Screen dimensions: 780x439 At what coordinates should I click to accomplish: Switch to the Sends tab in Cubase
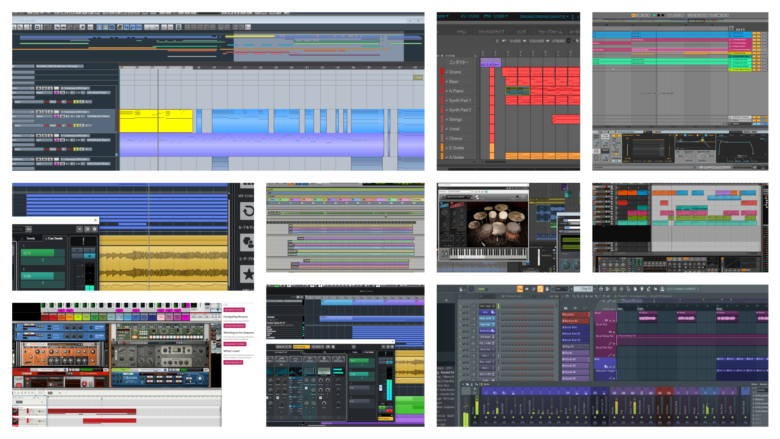point(31,239)
